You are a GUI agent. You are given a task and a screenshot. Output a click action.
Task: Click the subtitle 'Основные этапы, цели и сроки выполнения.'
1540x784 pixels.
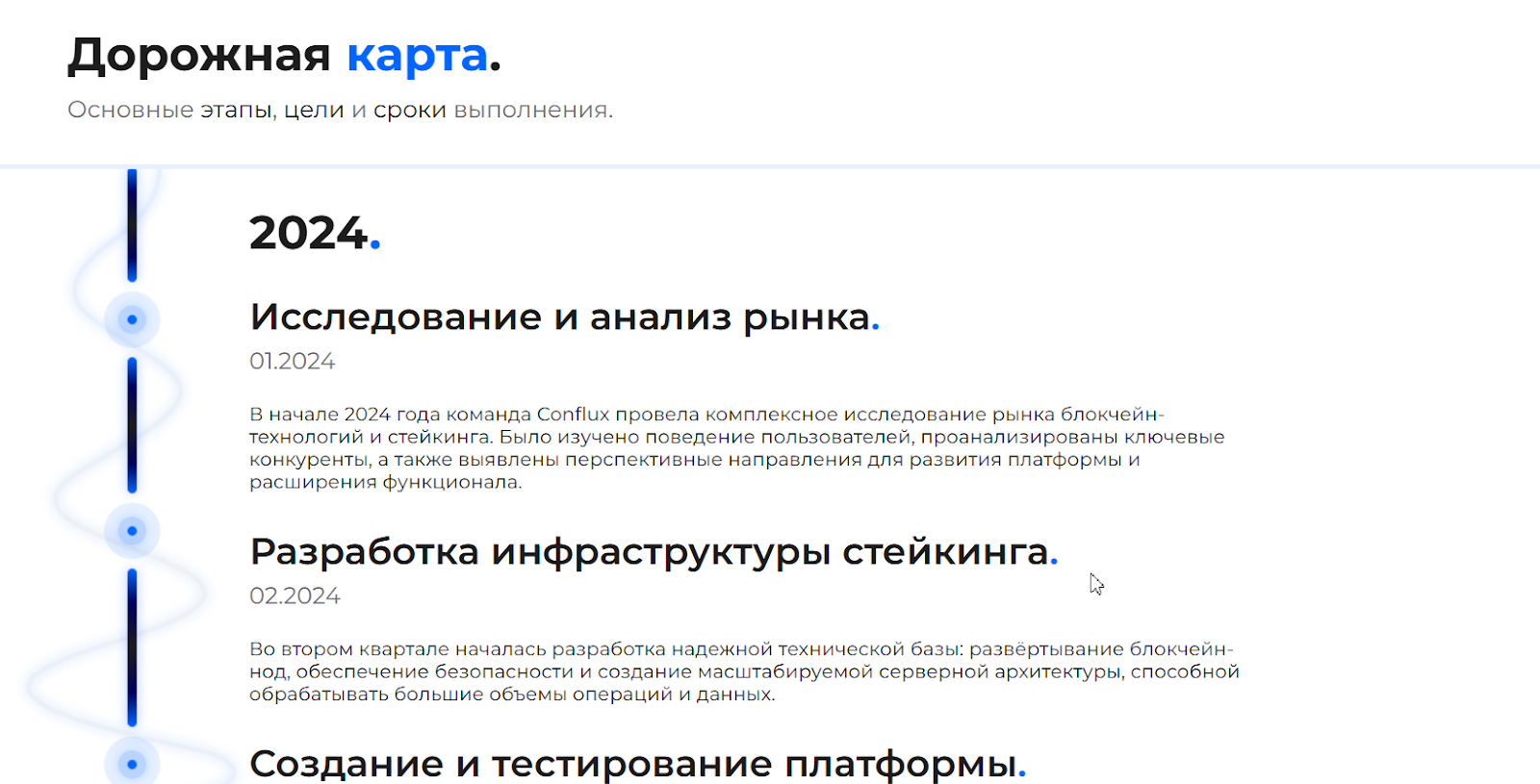pos(340,111)
